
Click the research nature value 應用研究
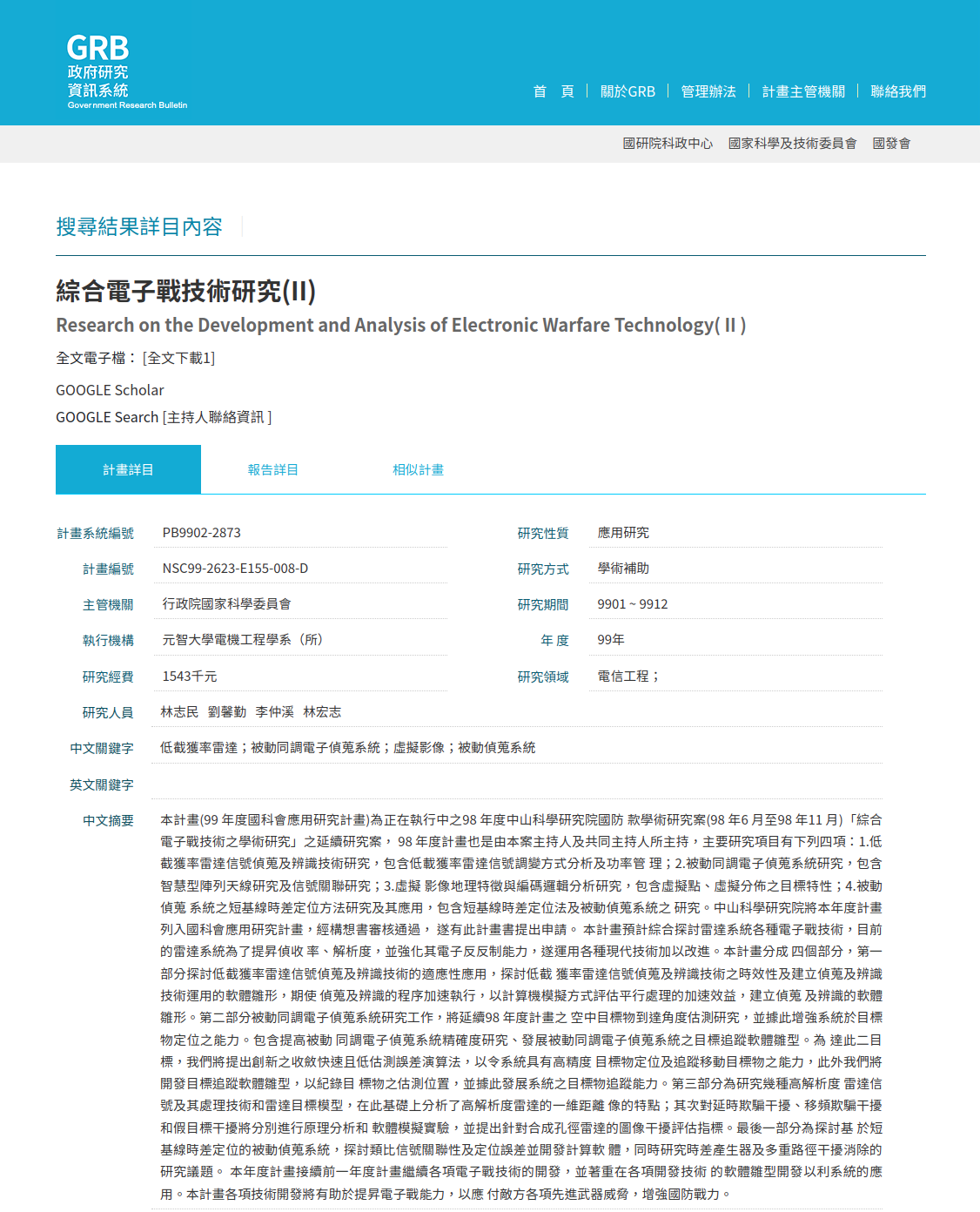623,533
